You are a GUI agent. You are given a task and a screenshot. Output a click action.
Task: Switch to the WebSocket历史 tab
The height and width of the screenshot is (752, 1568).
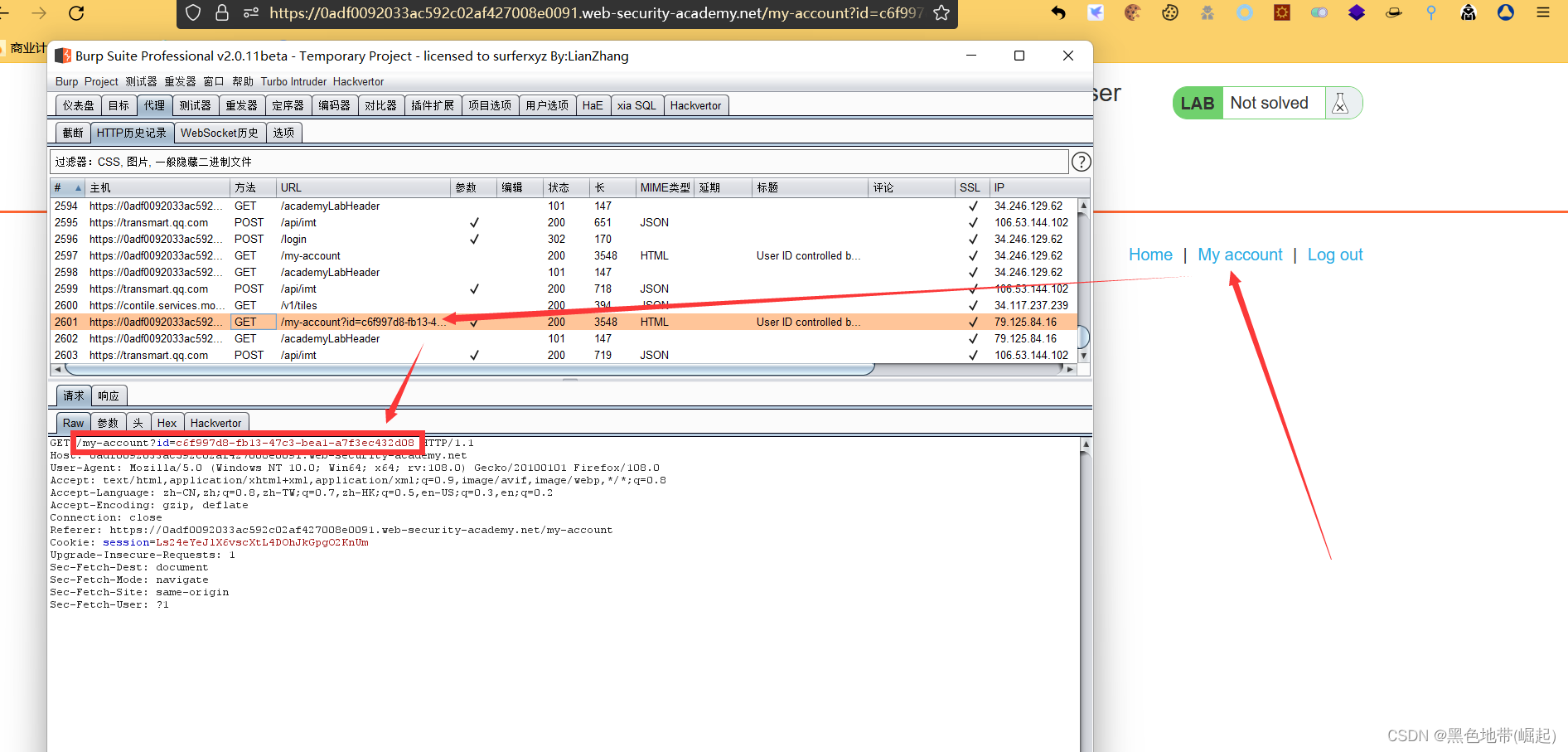[x=220, y=133]
